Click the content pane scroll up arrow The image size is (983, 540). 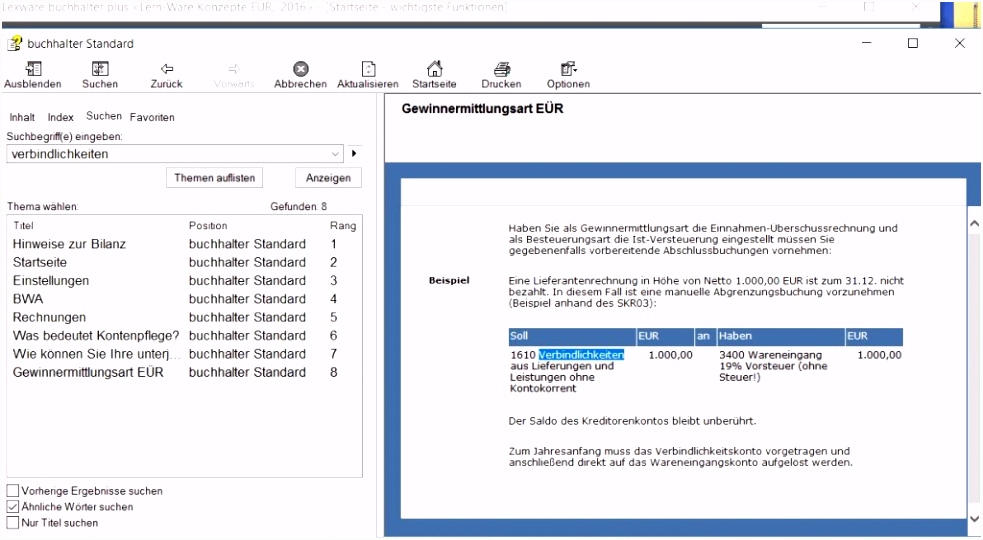[974, 223]
